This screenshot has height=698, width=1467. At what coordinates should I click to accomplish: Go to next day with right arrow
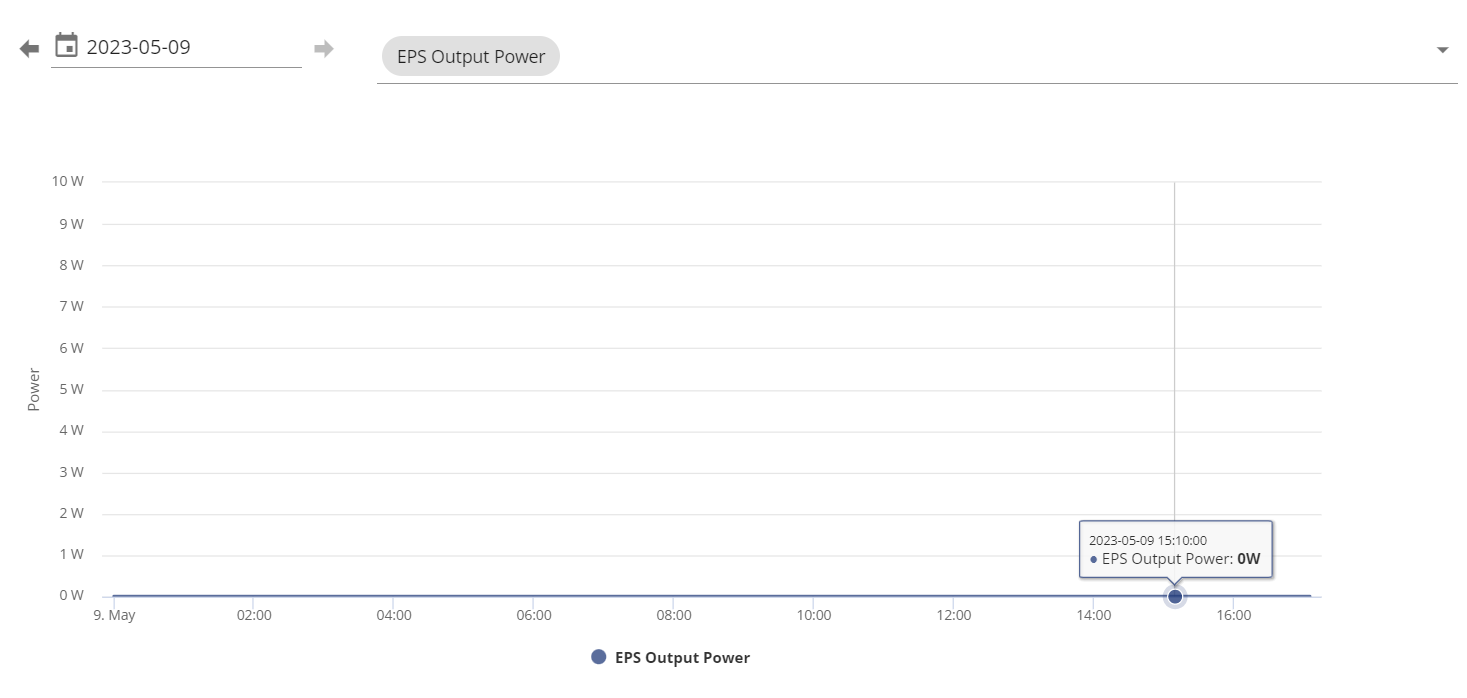coord(323,48)
